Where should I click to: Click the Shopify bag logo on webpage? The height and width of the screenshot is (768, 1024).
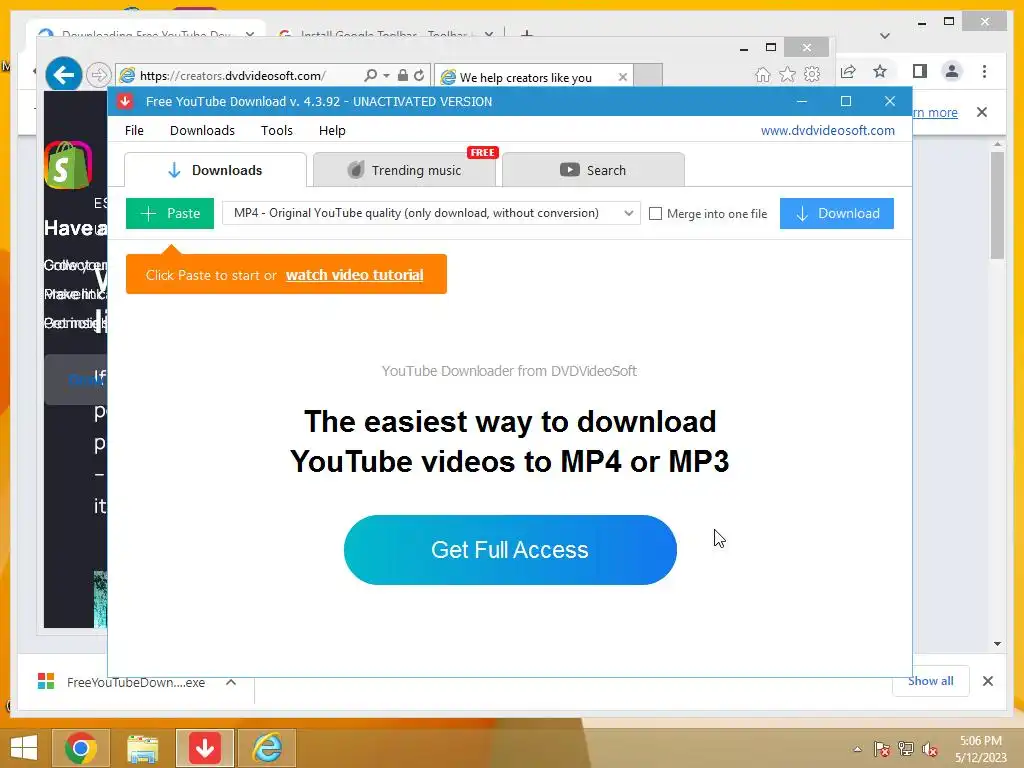tap(68, 165)
